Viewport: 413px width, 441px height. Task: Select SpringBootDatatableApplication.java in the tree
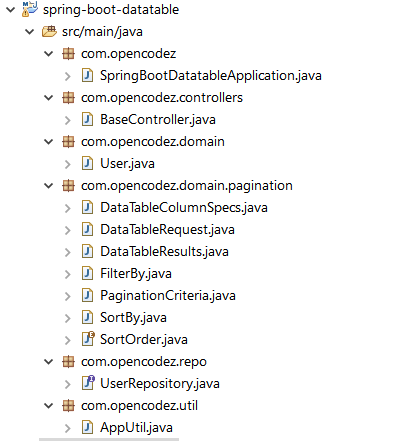tap(211, 76)
